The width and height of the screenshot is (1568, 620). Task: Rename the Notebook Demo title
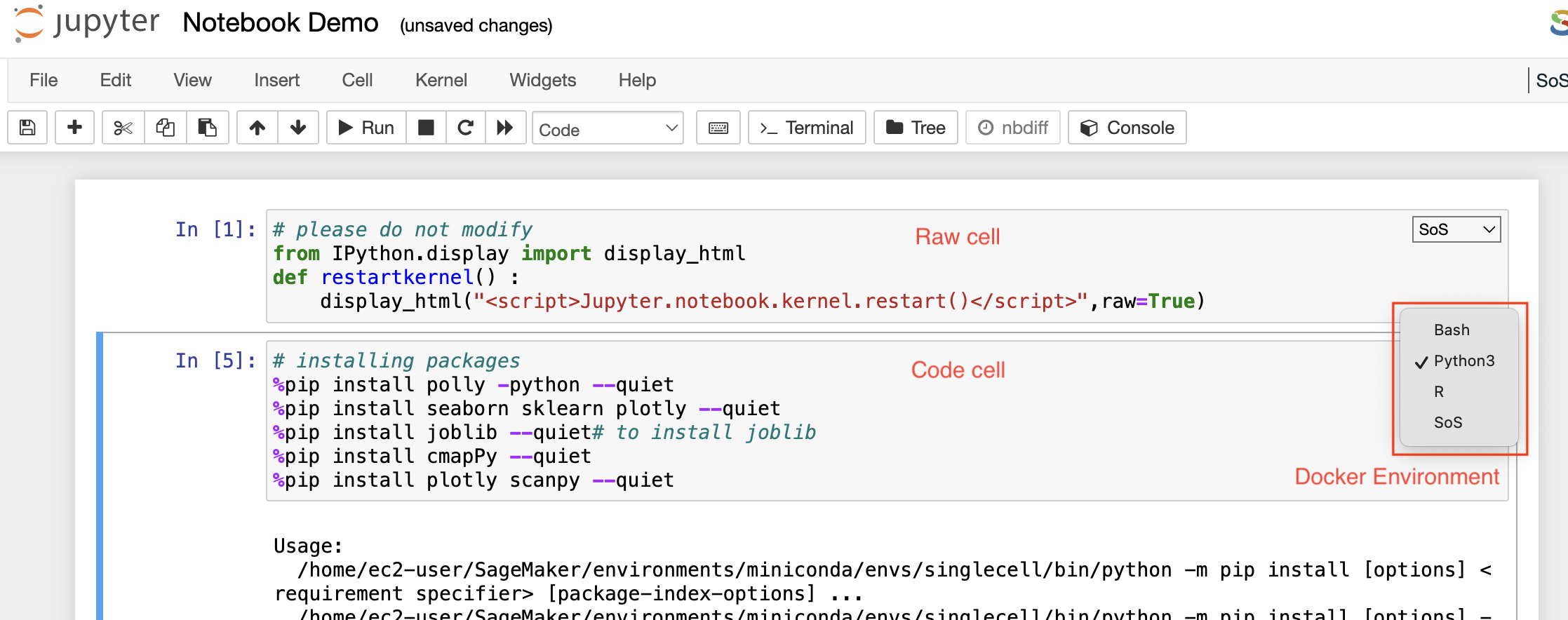click(280, 23)
